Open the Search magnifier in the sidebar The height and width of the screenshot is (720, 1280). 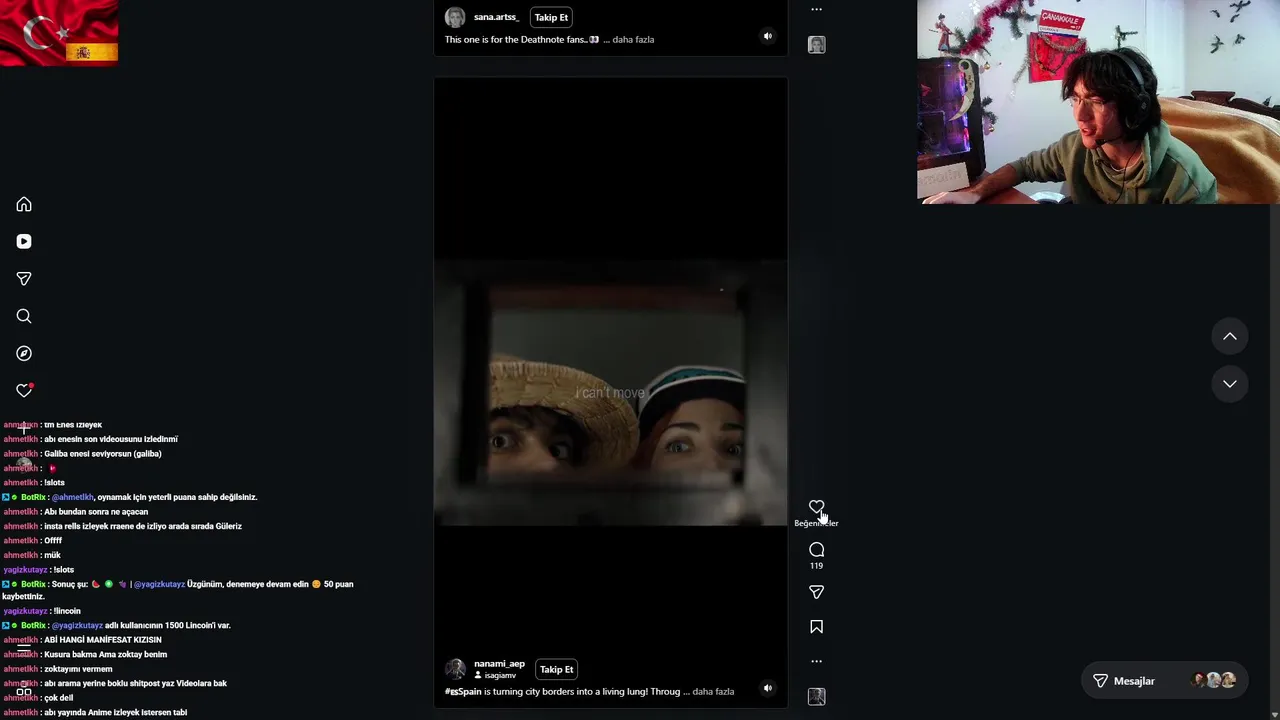(x=24, y=316)
